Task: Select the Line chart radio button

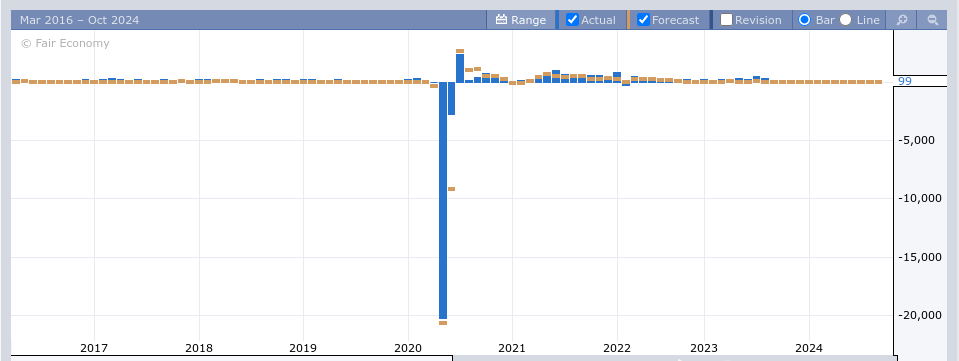Action: pos(845,20)
